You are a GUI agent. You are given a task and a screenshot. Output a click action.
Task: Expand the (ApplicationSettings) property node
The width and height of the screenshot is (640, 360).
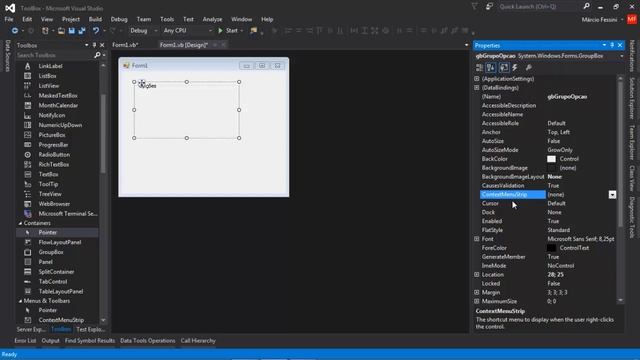477,79
